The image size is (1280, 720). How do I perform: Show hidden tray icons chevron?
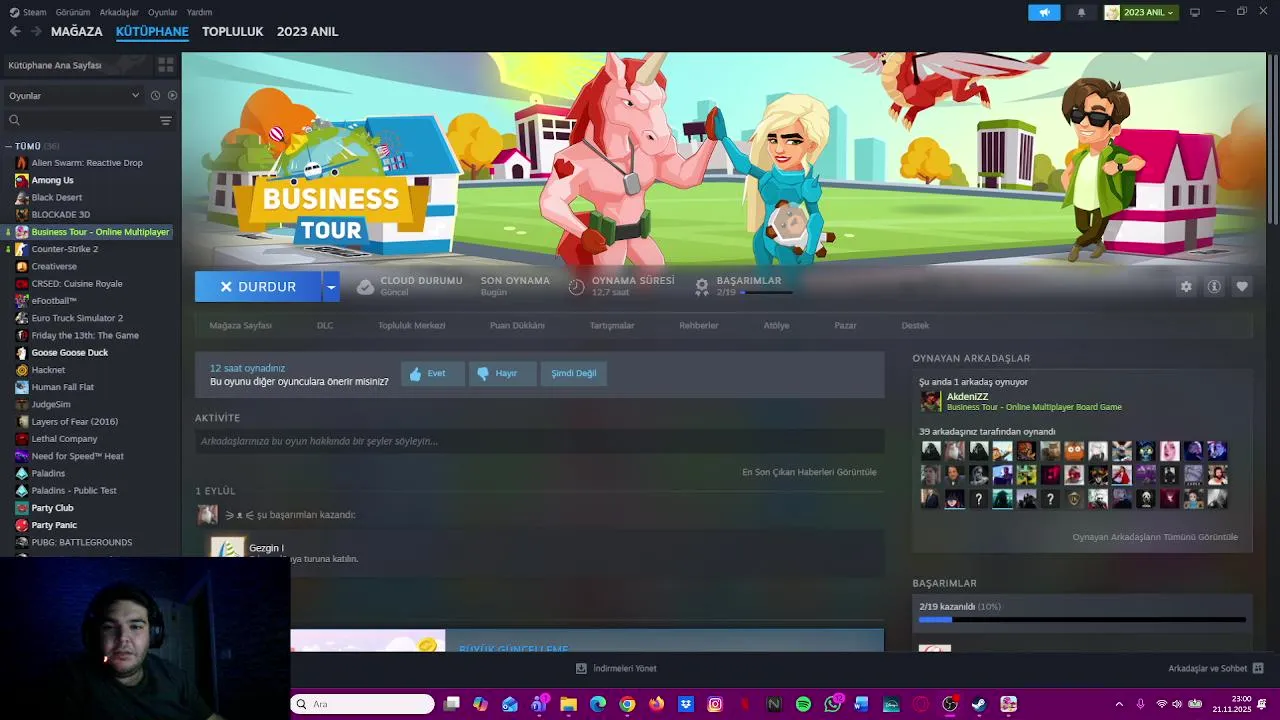(x=1119, y=704)
